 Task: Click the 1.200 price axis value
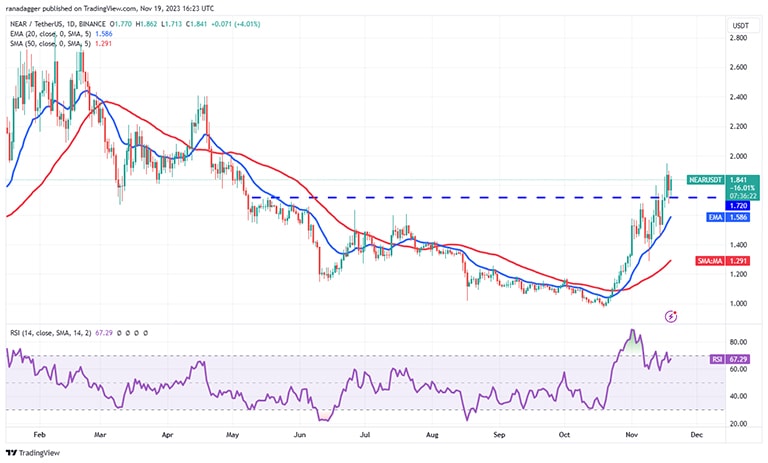(x=738, y=274)
